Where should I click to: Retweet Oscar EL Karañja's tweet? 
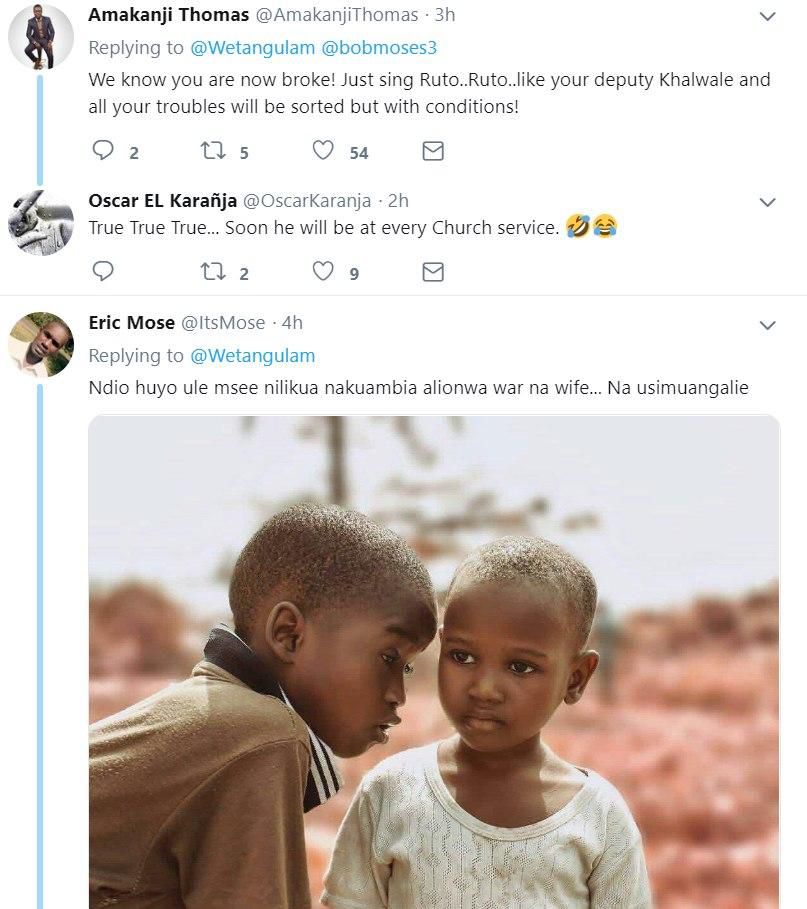(x=213, y=272)
